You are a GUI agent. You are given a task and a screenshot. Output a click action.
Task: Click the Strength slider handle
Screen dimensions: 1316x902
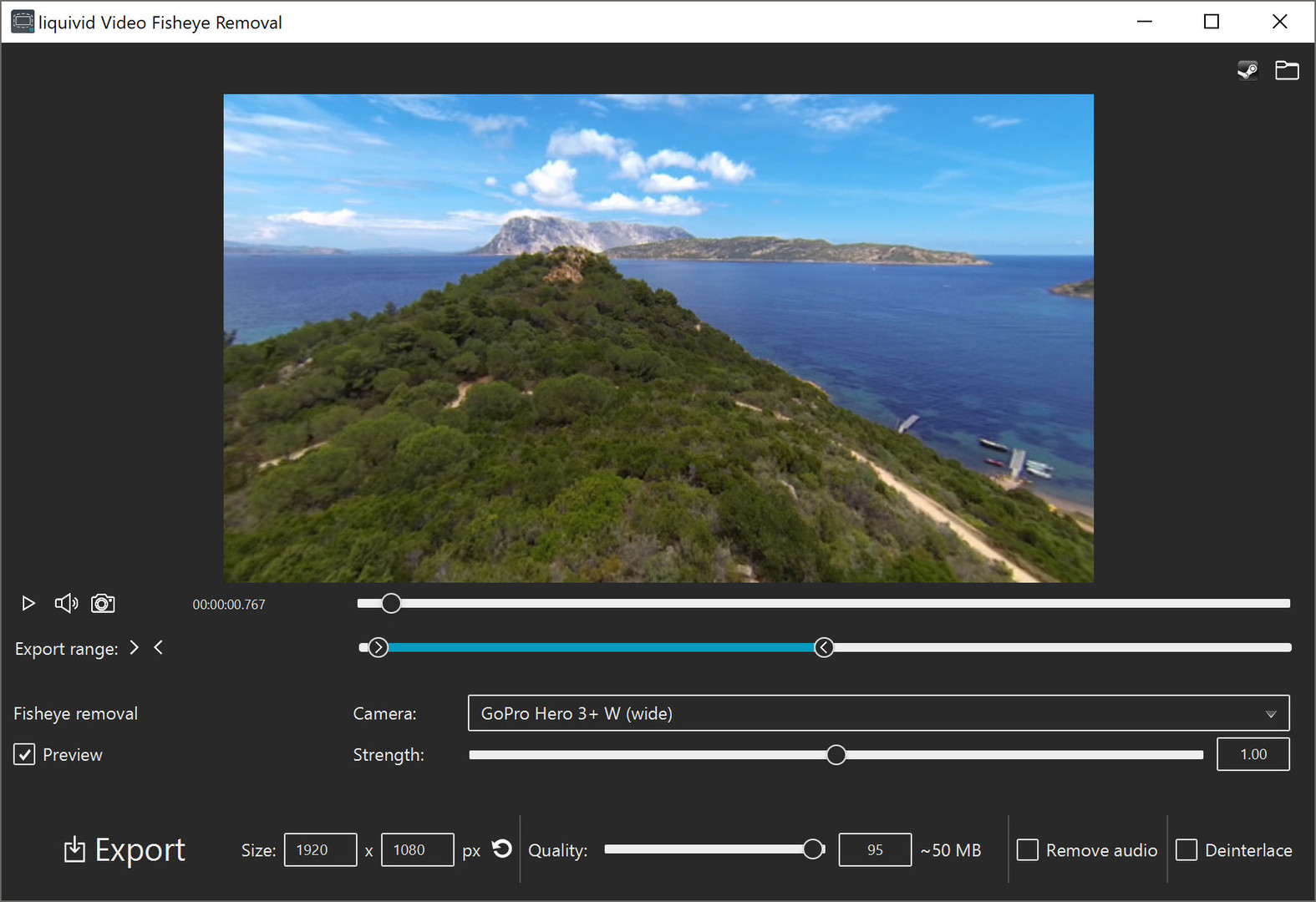(x=836, y=755)
